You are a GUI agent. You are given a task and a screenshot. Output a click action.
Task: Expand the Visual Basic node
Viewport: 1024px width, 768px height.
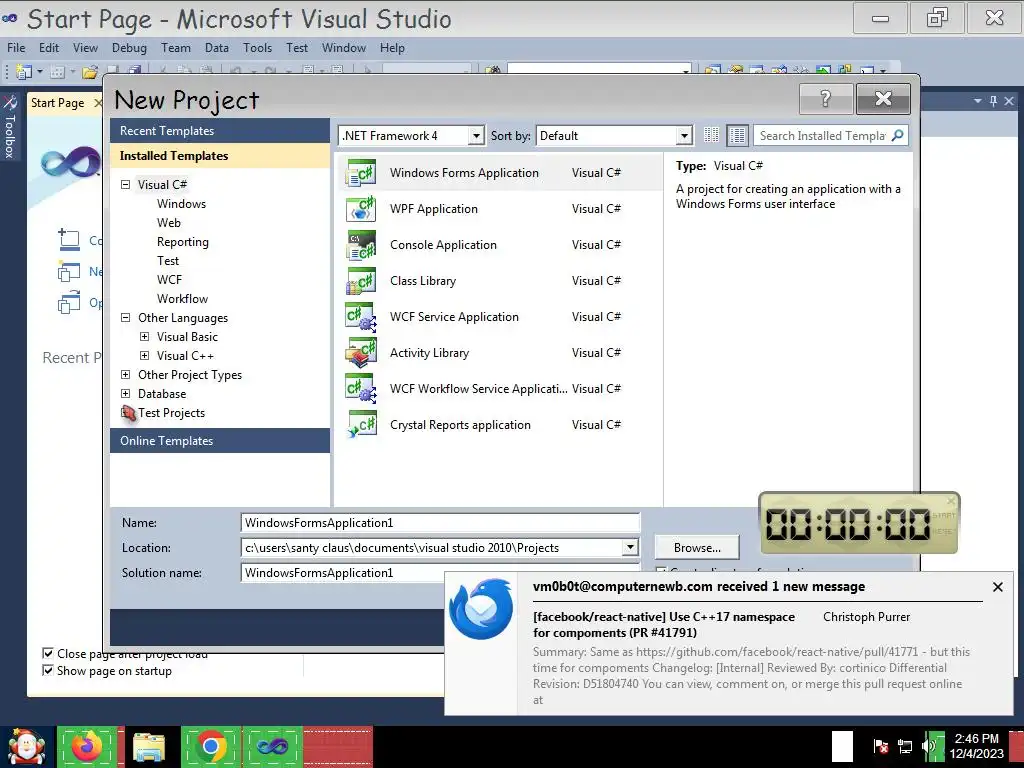144,337
